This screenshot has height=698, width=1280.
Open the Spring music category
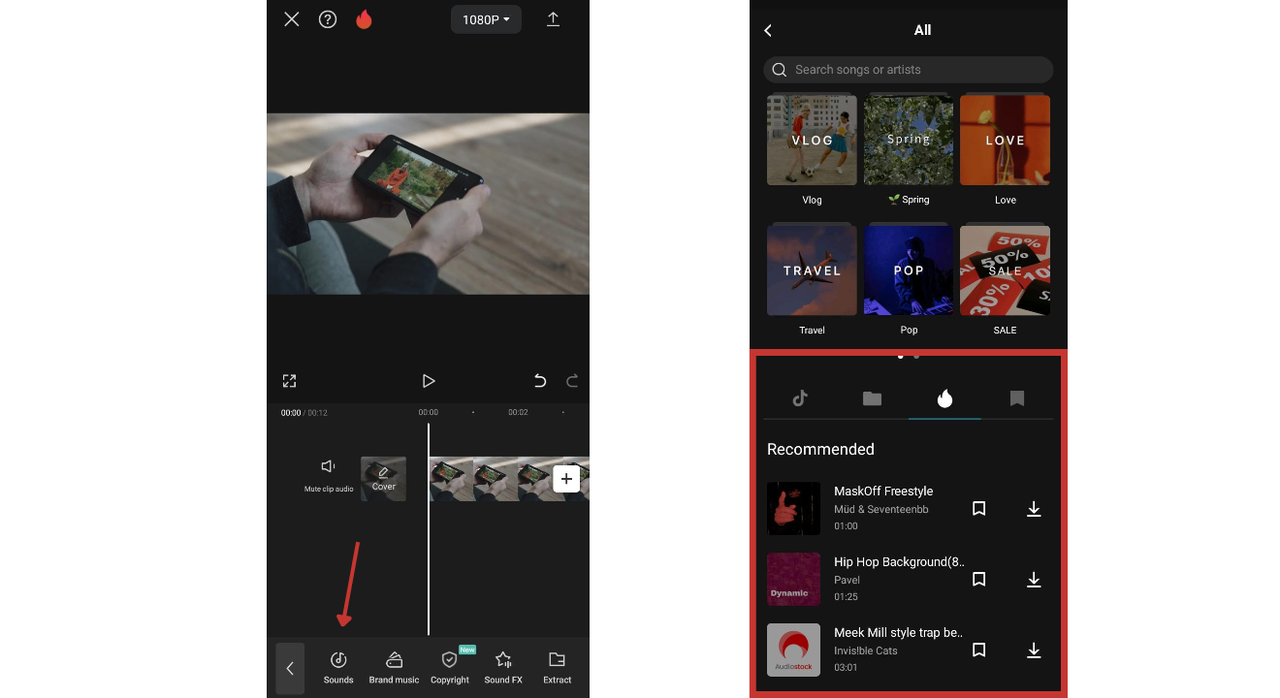click(909, 149)
